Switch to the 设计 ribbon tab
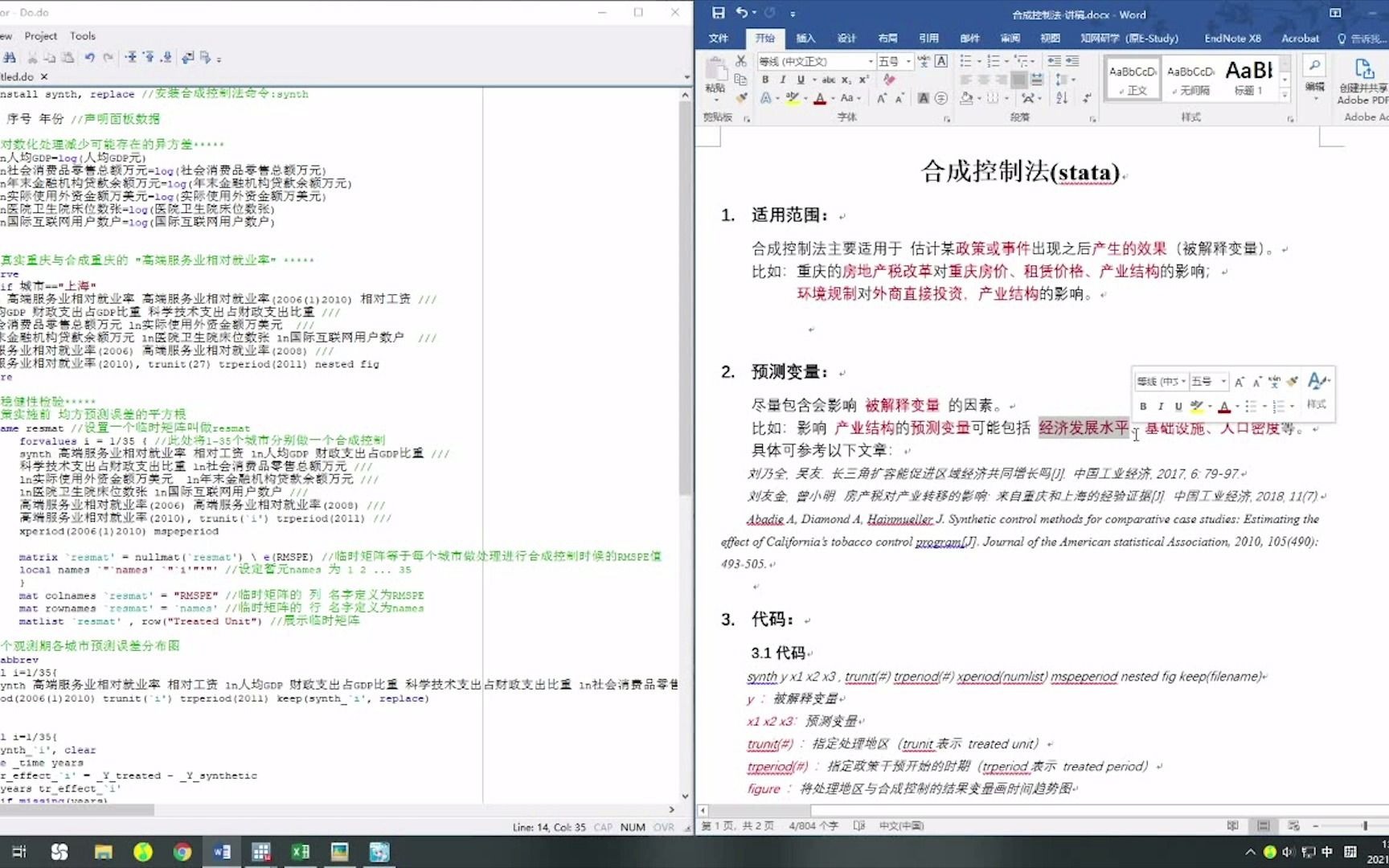This screenshot has height=868, width=1389. click(846, 38)
